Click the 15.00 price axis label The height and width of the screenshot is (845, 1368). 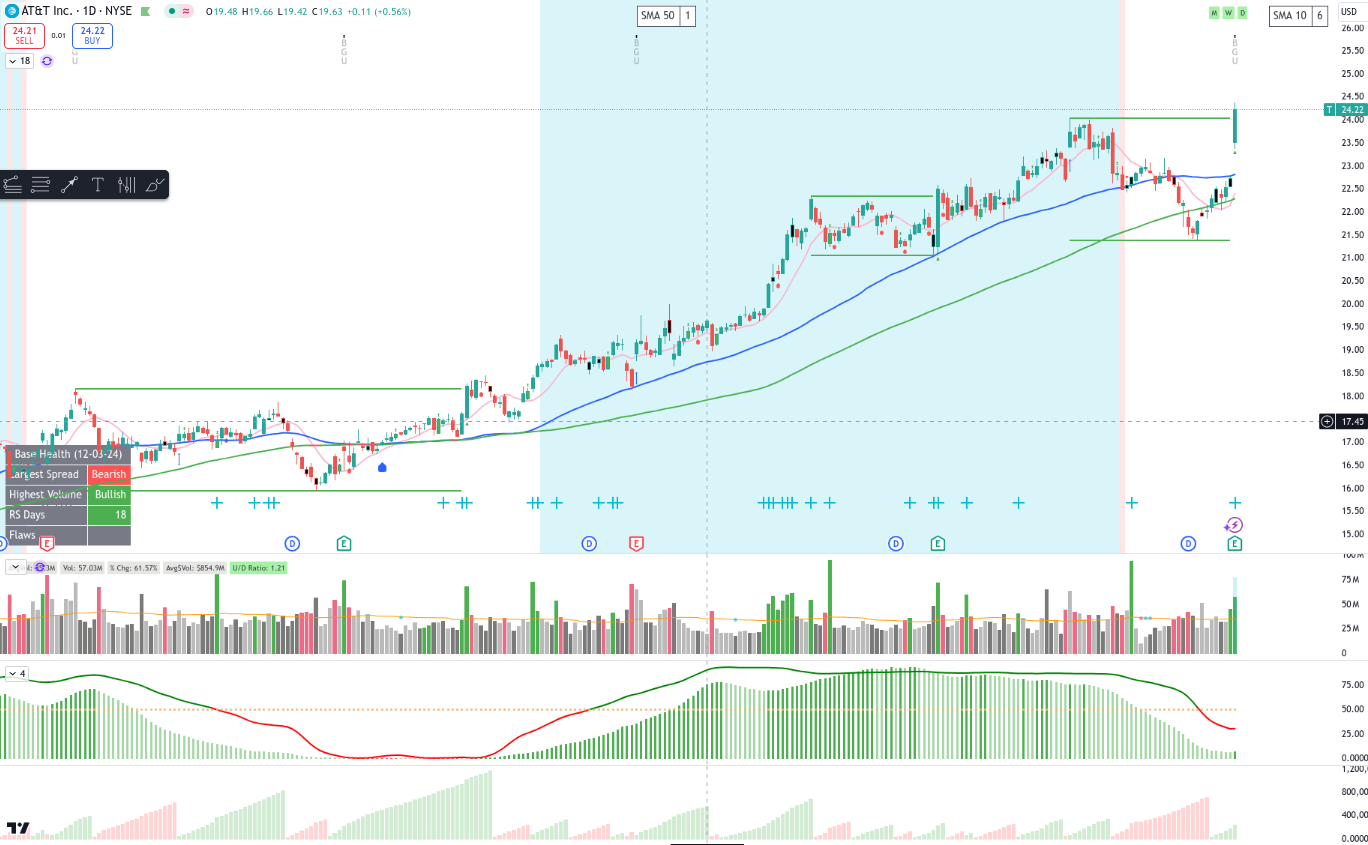coord(1352,534)
